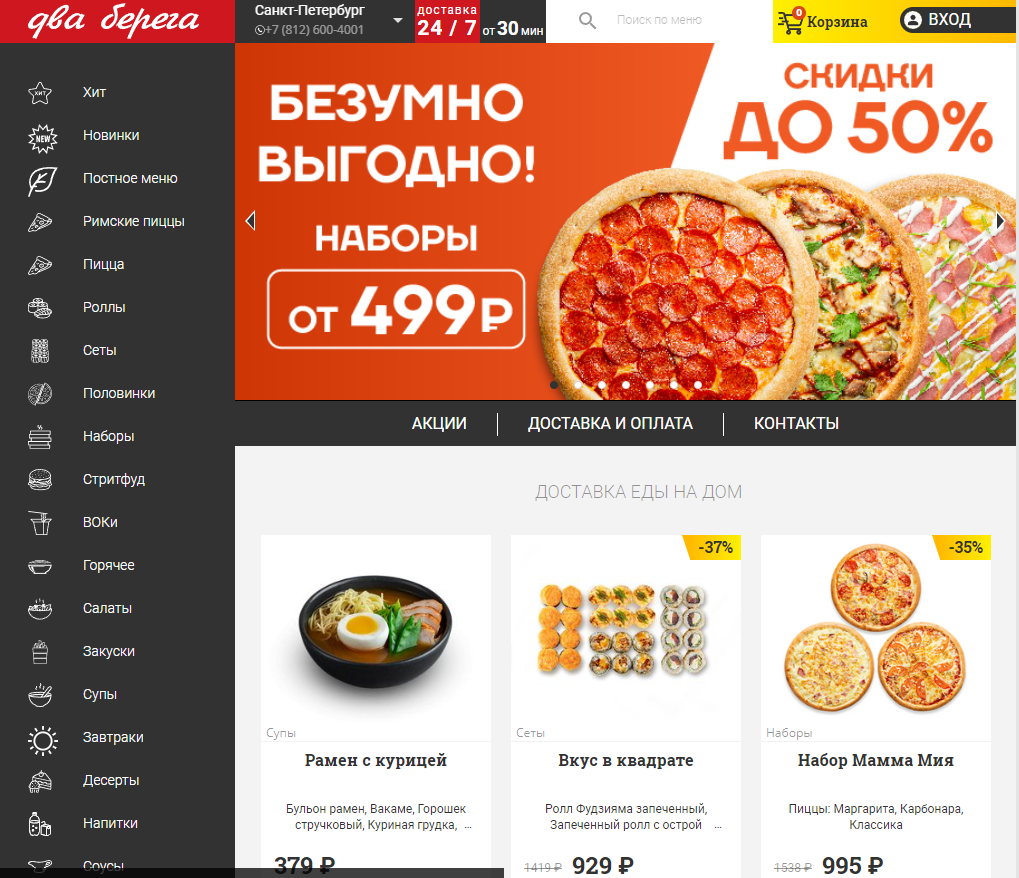Image resolution: width=1019 pixels, height=878 pixels.
Task: Open the shopping cart Корзина icon
Action: [790, 21]
